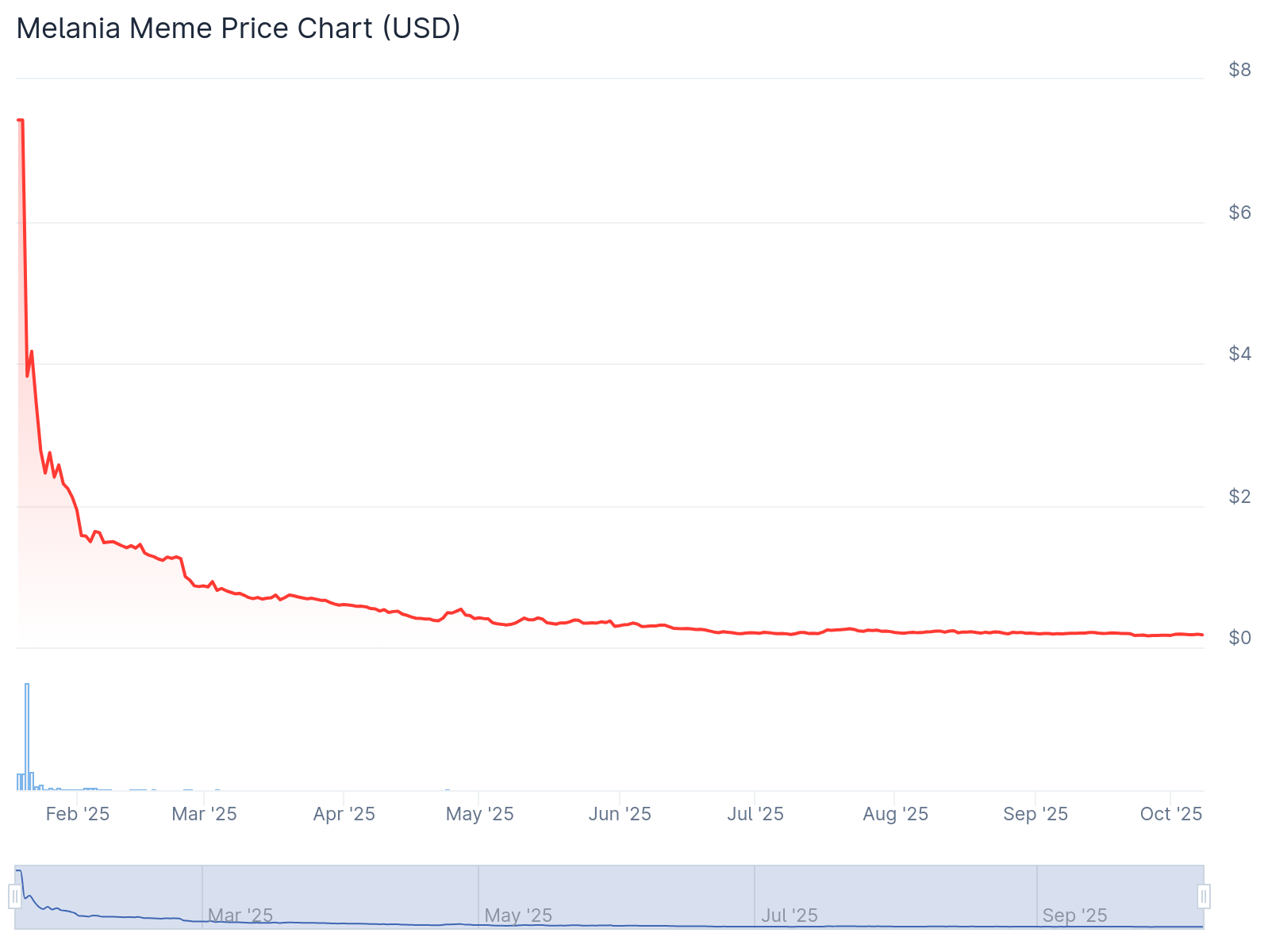This screenshot has width=1268, height=952.
Task: Click the Melania Meme Price Chart title
Action: point(238,29)
